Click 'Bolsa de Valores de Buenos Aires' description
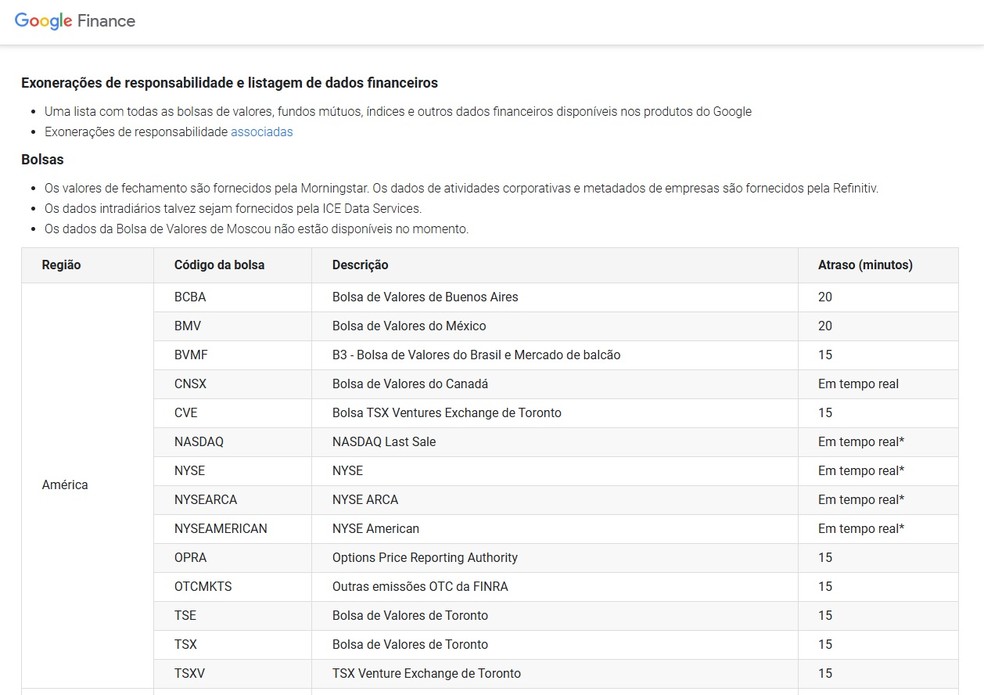The height and width of the screenshot is (695, 984). click(x=425, y=297)
